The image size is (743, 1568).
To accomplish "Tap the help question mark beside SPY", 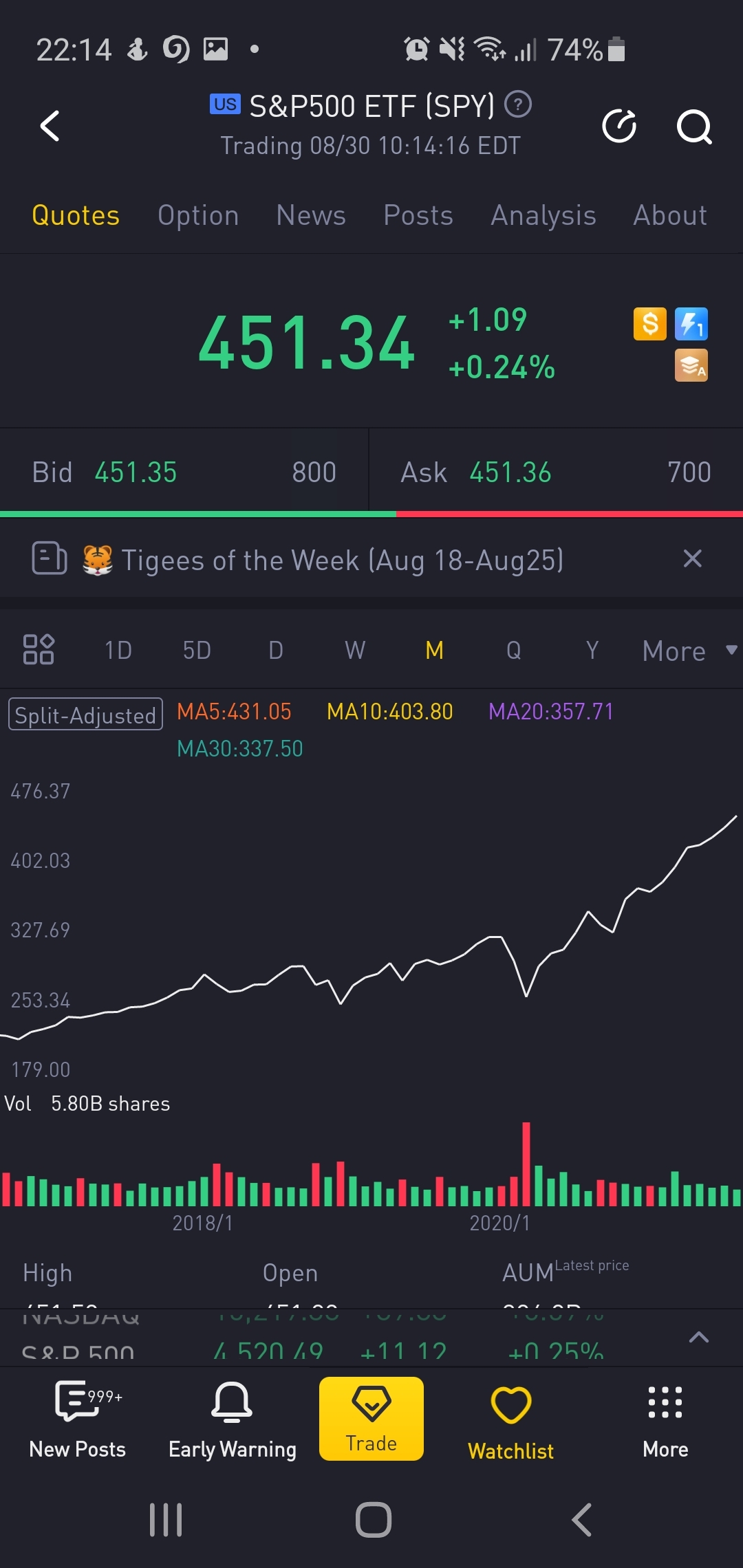I will pyautogui.click(x=518, y=105).
